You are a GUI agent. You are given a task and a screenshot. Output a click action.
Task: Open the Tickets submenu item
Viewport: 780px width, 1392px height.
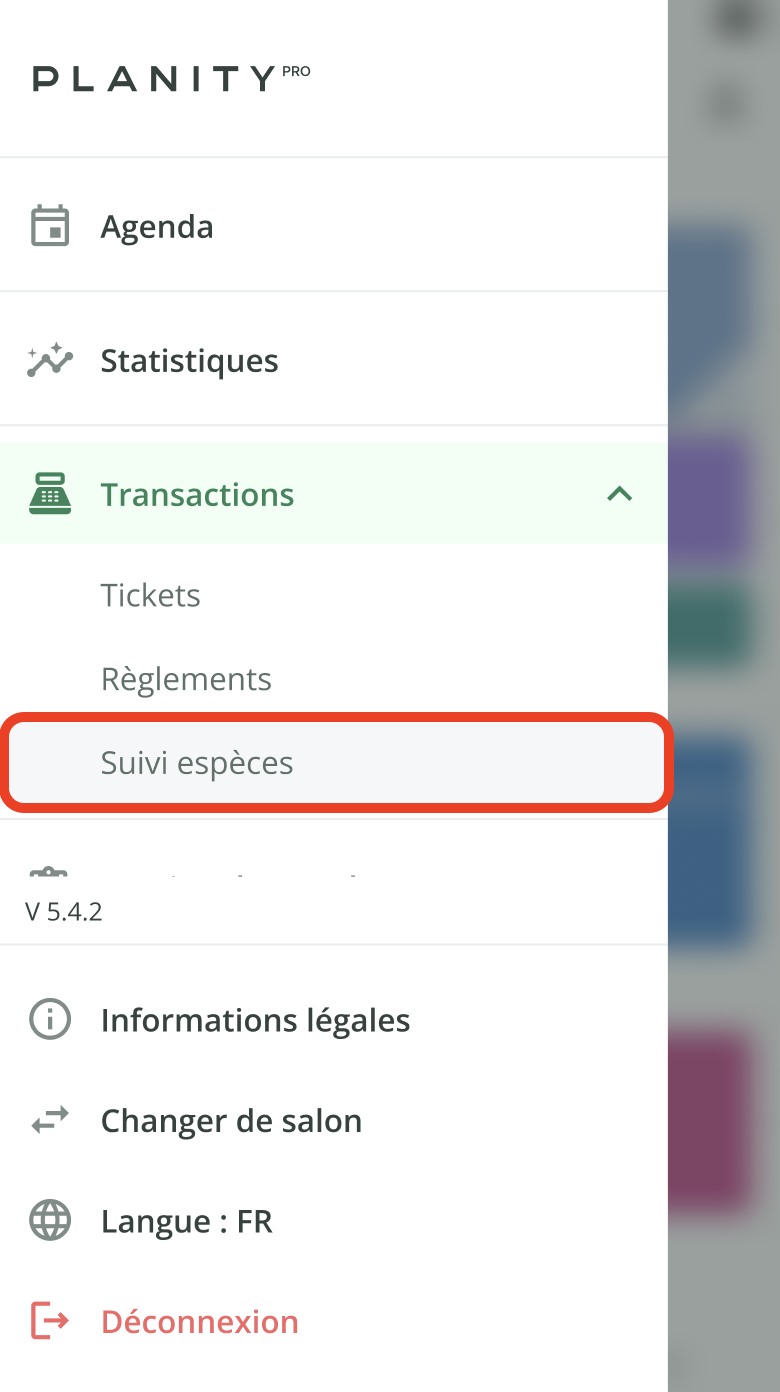pyautogui.click(x=151, y=595)
